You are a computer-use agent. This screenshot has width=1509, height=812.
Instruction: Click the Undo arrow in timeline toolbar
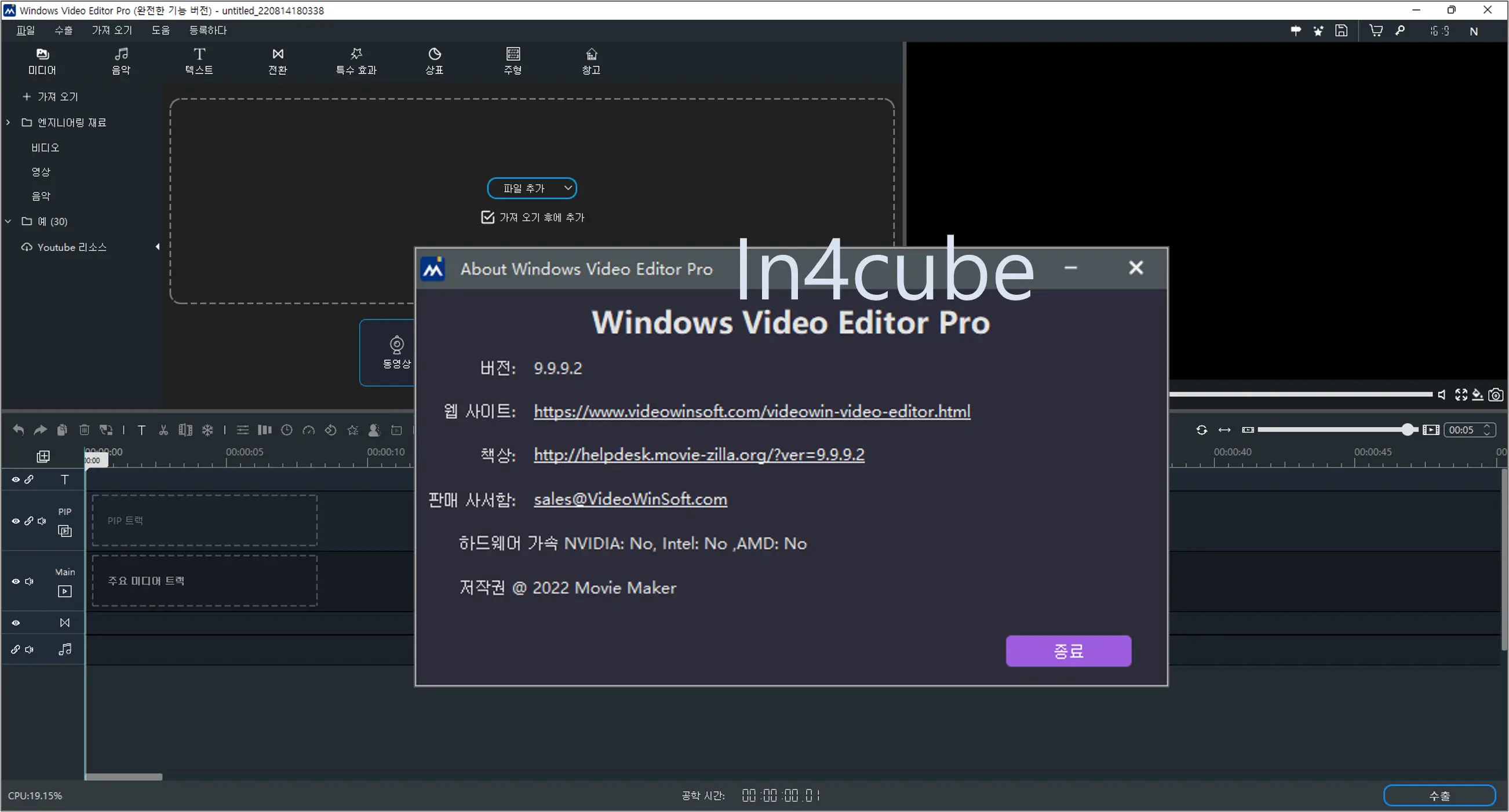point(18,430)
